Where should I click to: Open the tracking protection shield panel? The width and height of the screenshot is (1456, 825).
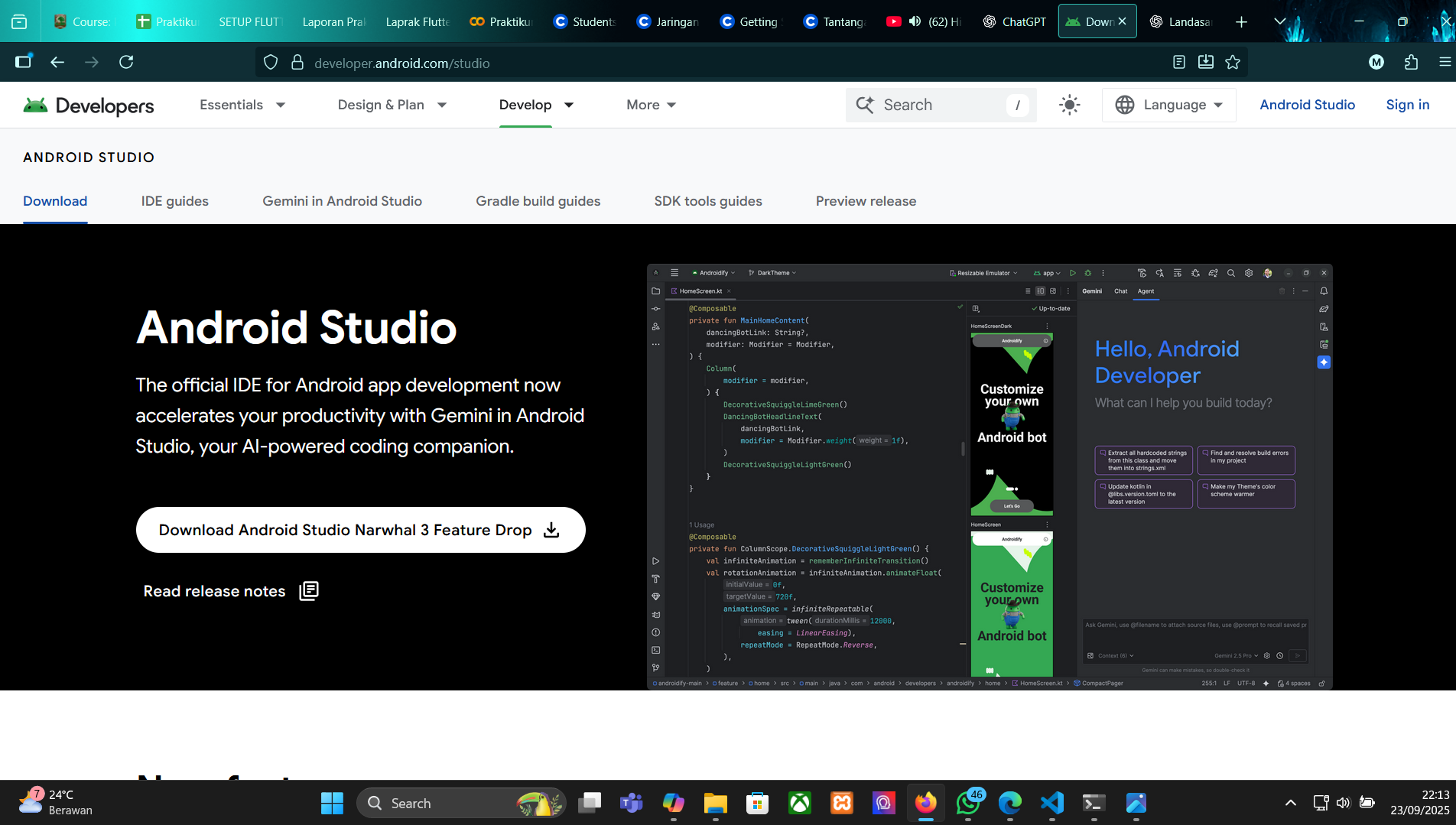click(x=270, y=63)
